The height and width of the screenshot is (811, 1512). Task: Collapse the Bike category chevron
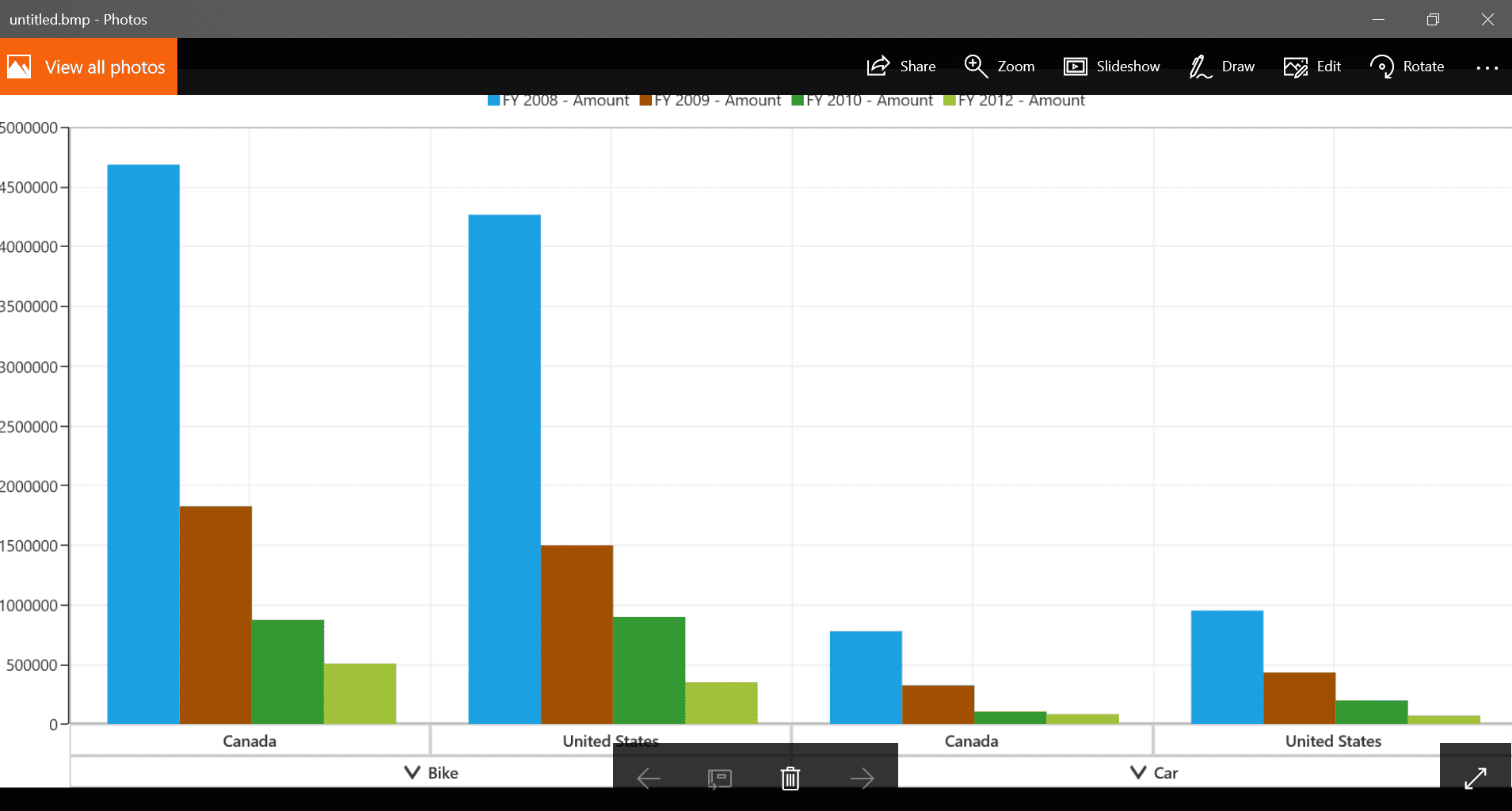point(412,772)
